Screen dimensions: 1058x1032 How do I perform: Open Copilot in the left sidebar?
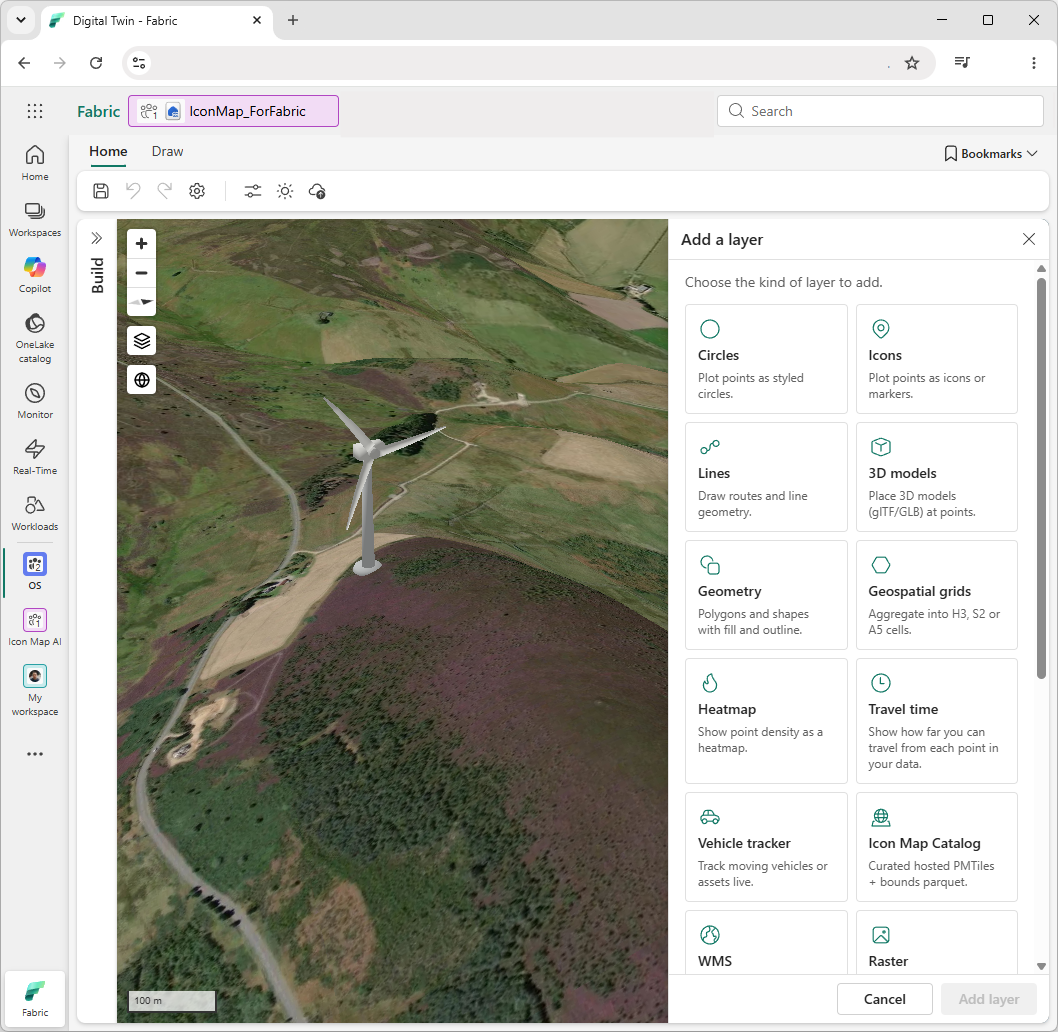point(35,275)
